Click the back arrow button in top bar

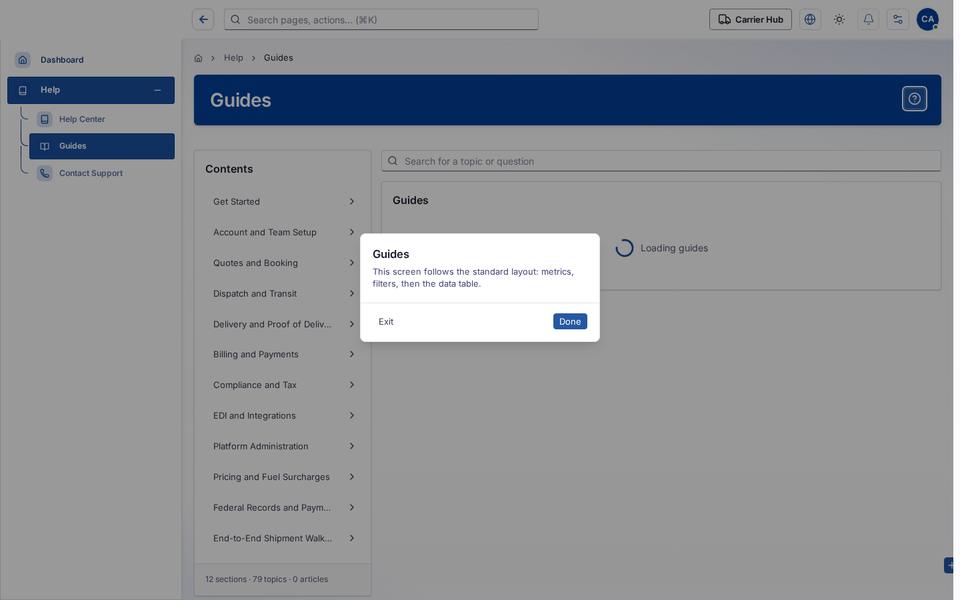pyautogui.click(x=203, y=20)
